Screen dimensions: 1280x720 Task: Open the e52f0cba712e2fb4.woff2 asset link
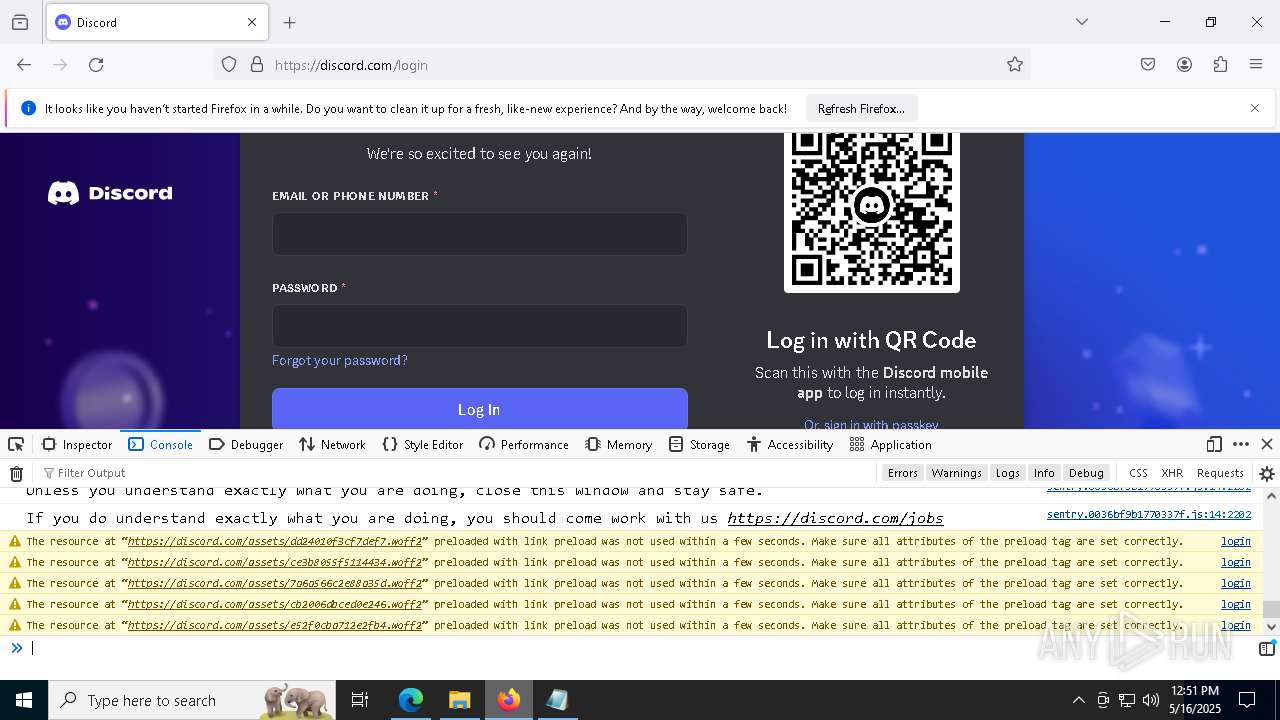coord(275,625)
